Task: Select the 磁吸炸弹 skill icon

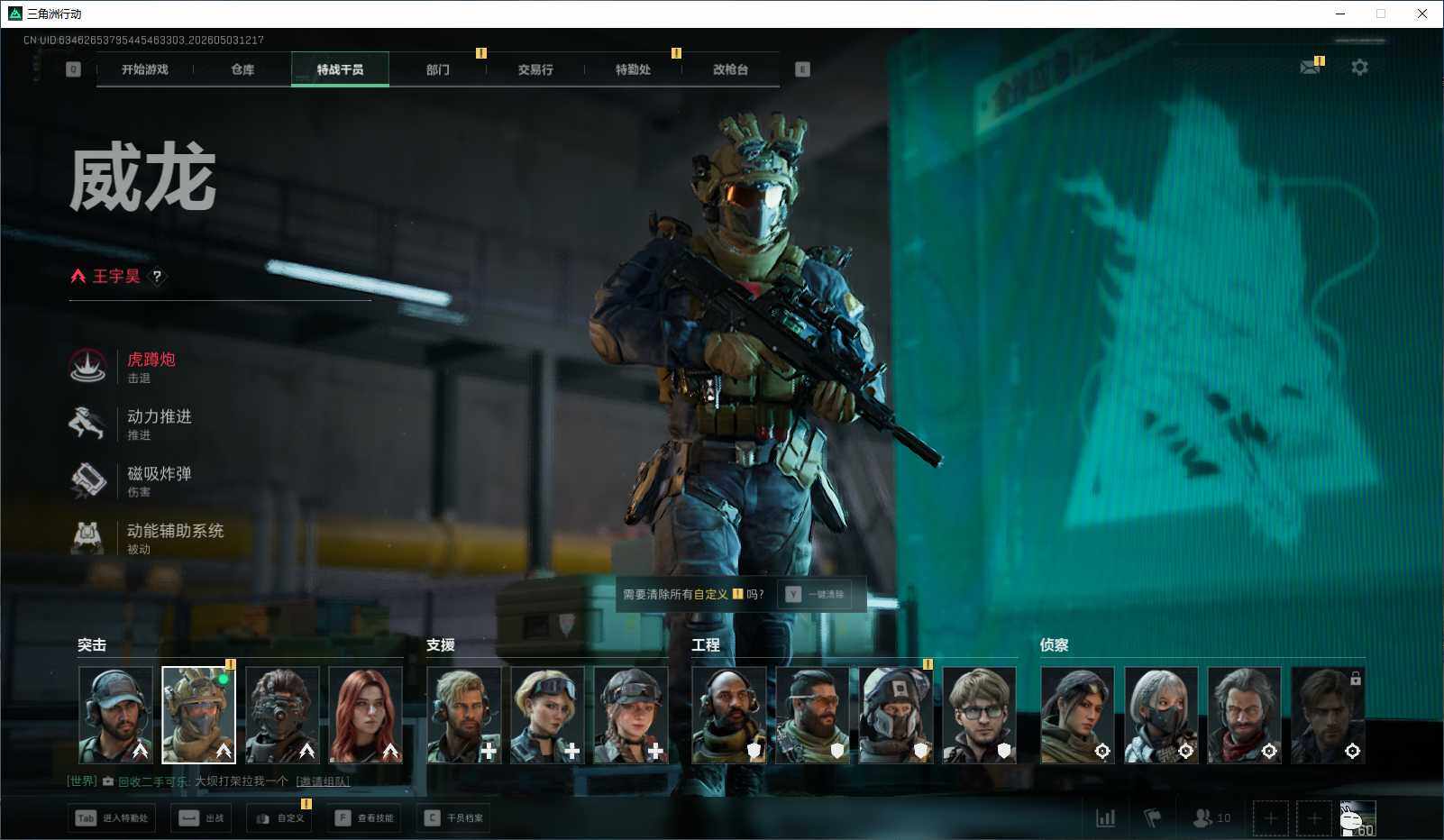Action: pyautogui.click(x=87, y=480)
